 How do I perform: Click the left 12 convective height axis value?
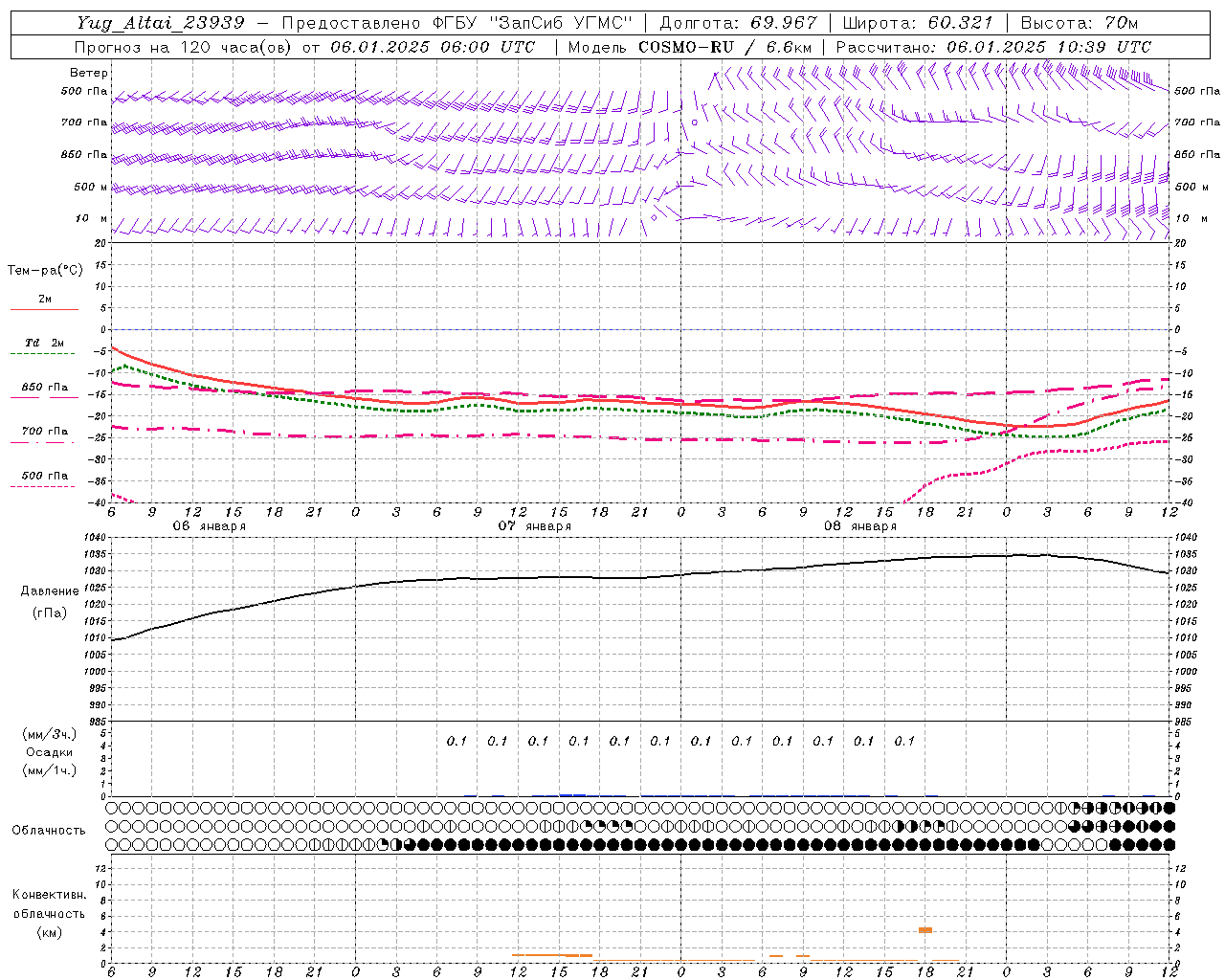tap(102, 868)
